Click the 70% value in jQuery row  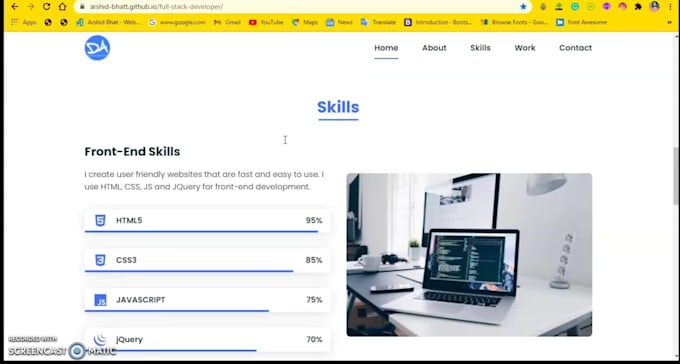(x=314, y=340)
